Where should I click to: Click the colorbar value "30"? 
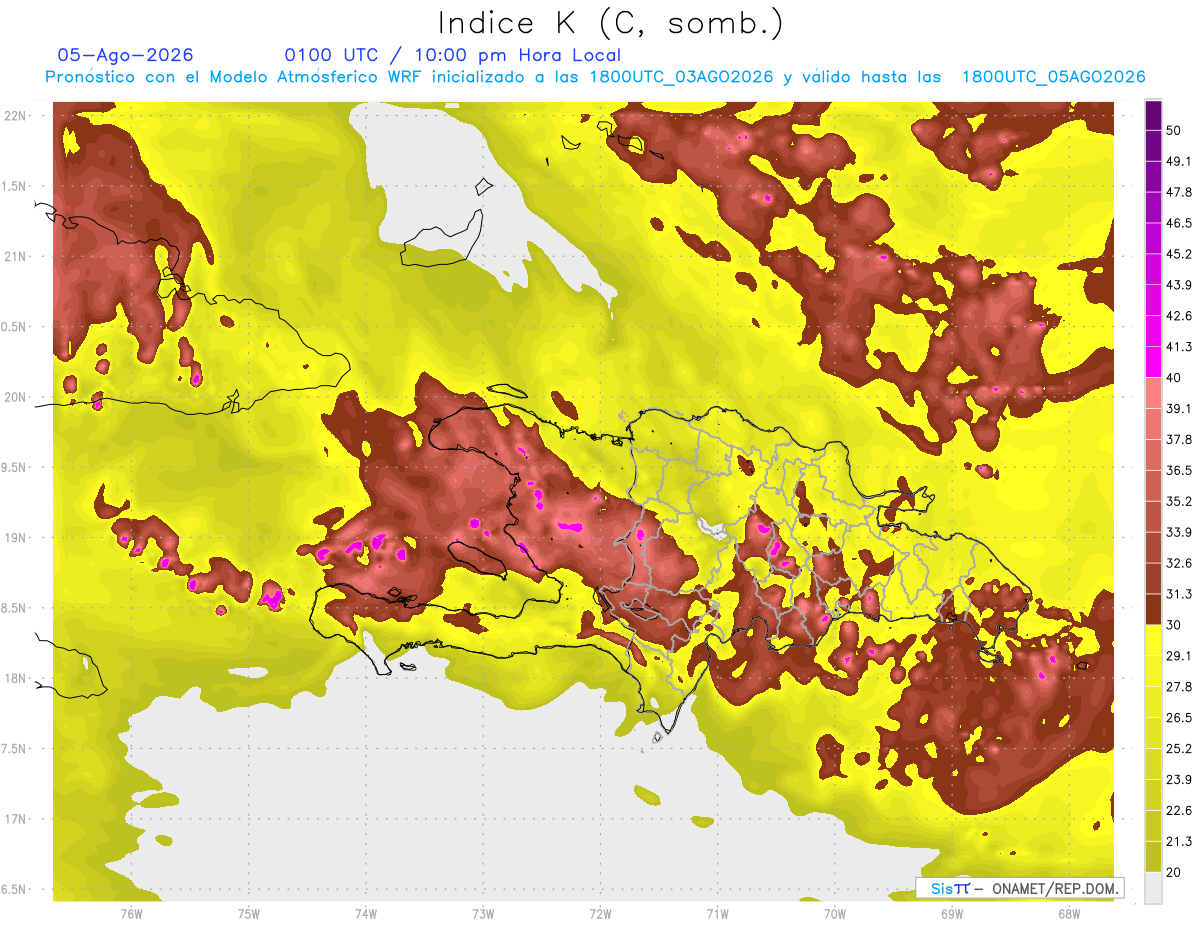pyautogui.click(x=1174, y=625)
